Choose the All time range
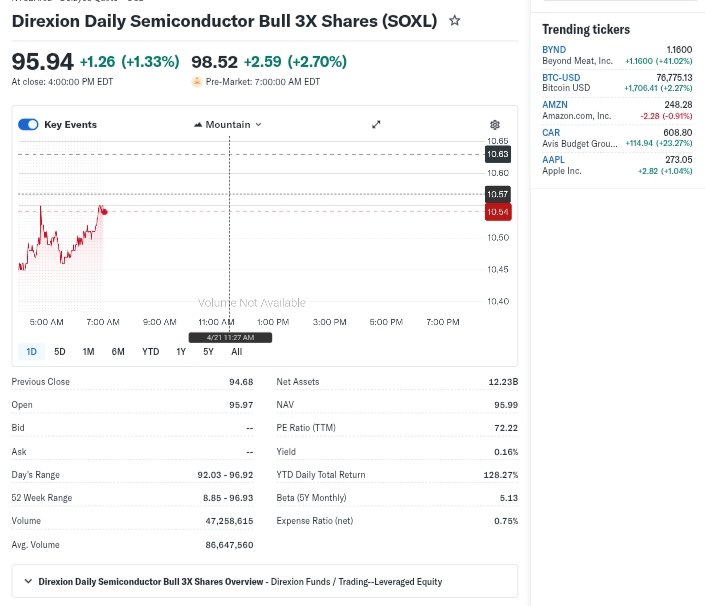This screenshot has width=705, height=606. [x=236, y=351]
